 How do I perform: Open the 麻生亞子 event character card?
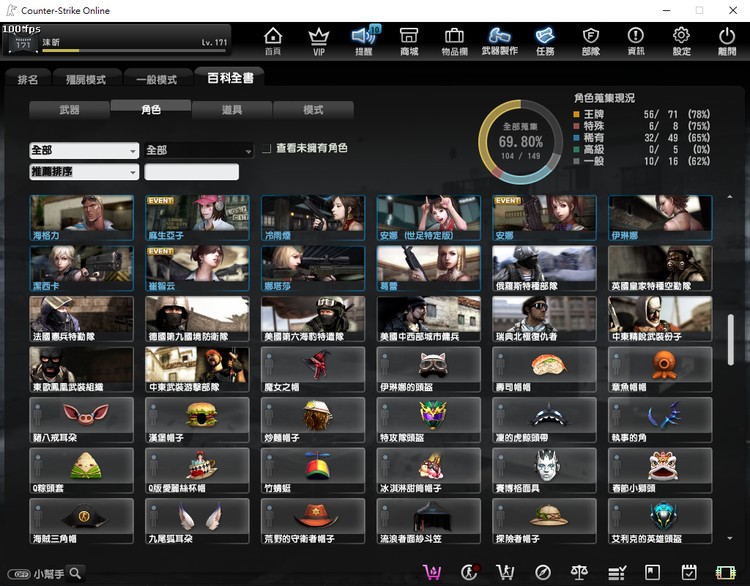coord(197,218)
